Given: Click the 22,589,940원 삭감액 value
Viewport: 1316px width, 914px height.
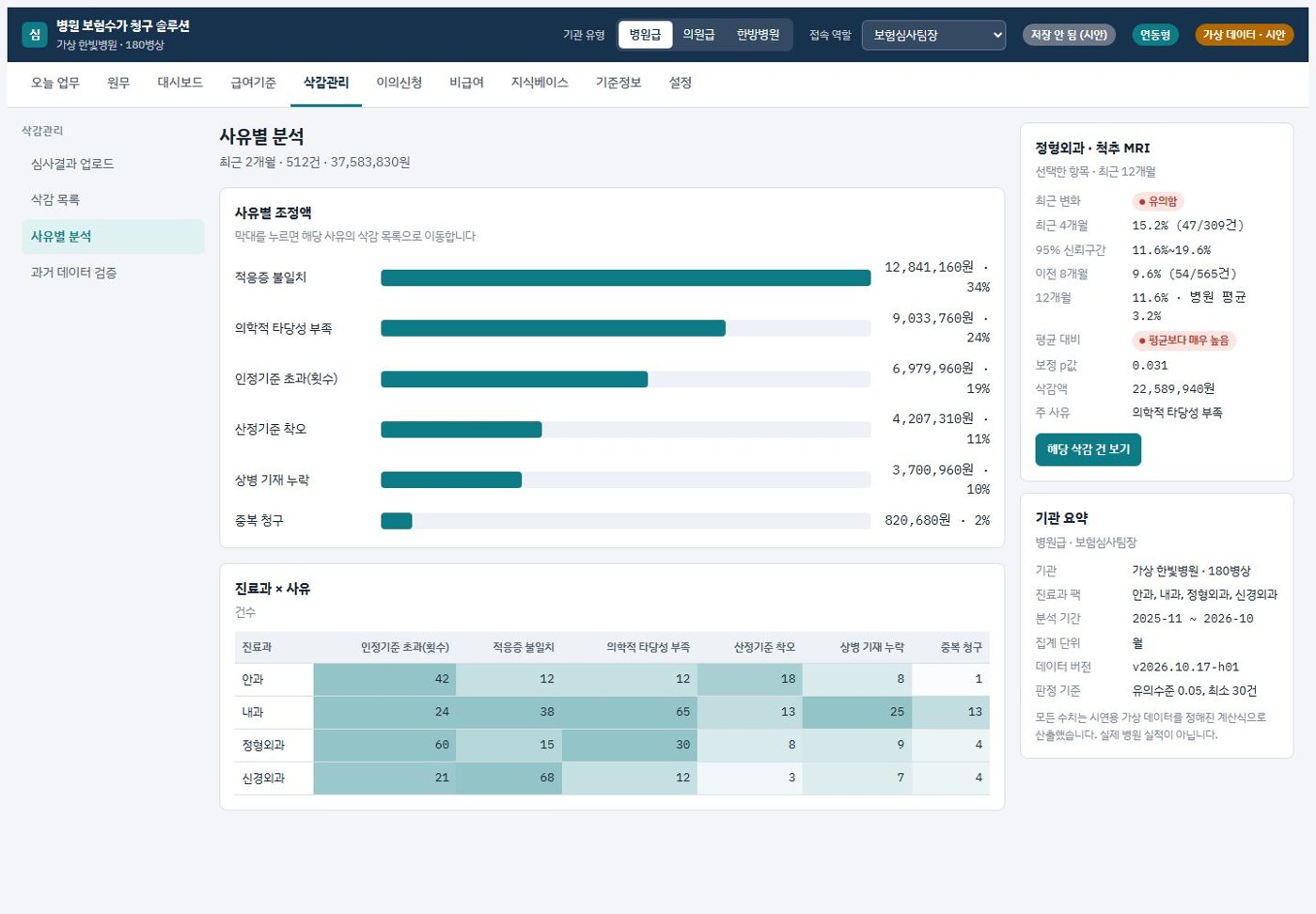Looking at the screenshot, I should [1173, 388].
